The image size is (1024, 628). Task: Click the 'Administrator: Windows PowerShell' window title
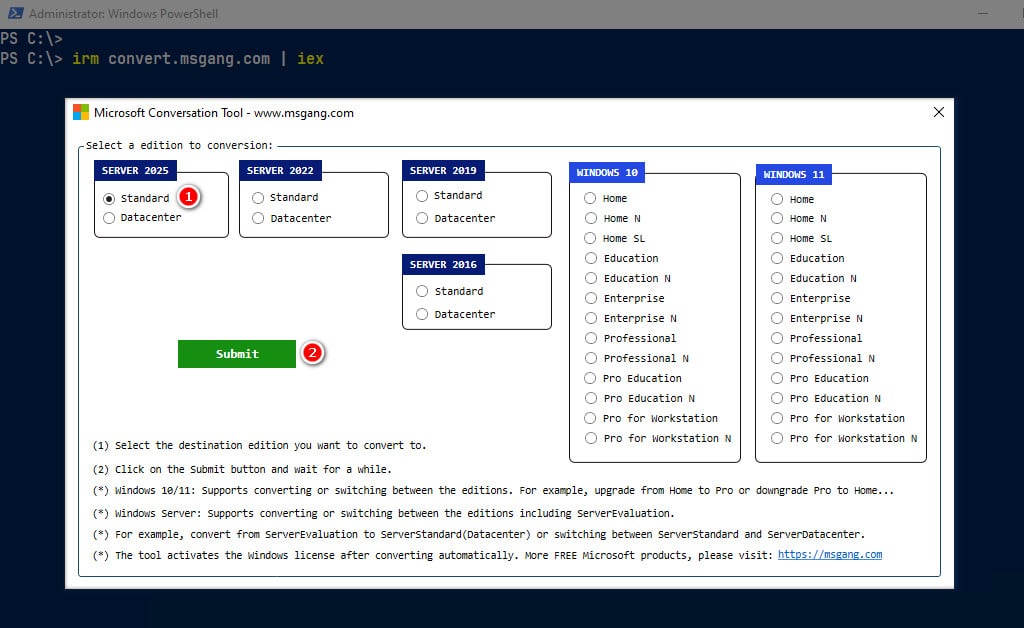pos(123,14)
